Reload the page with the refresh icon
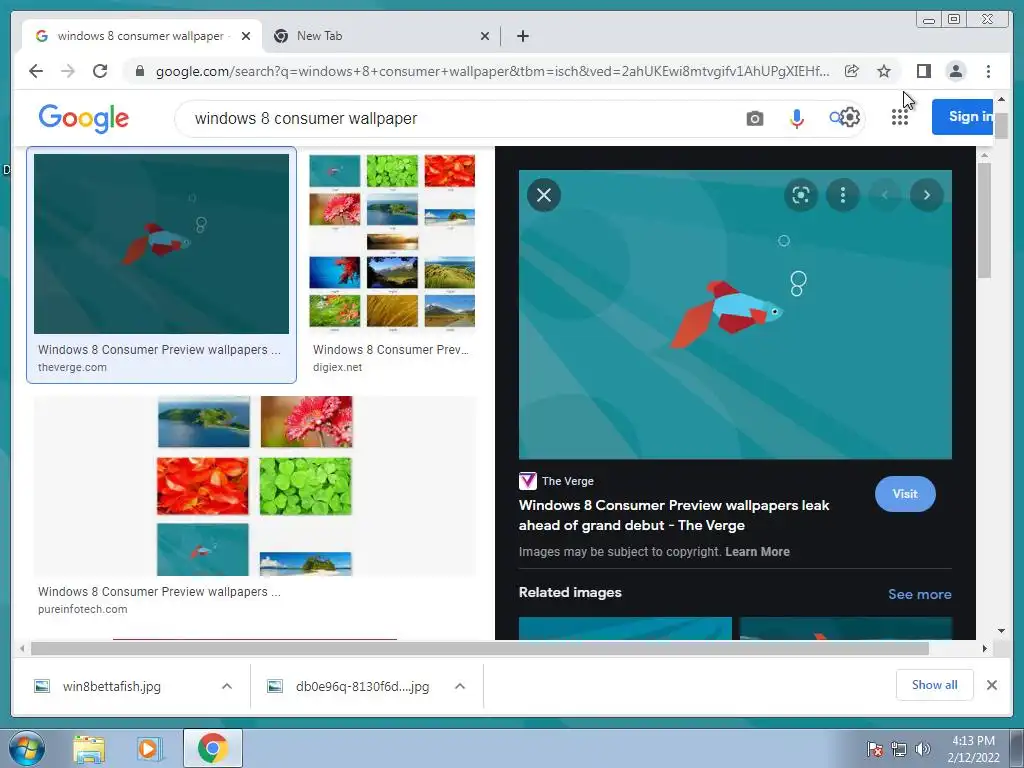 pos(100,71)
